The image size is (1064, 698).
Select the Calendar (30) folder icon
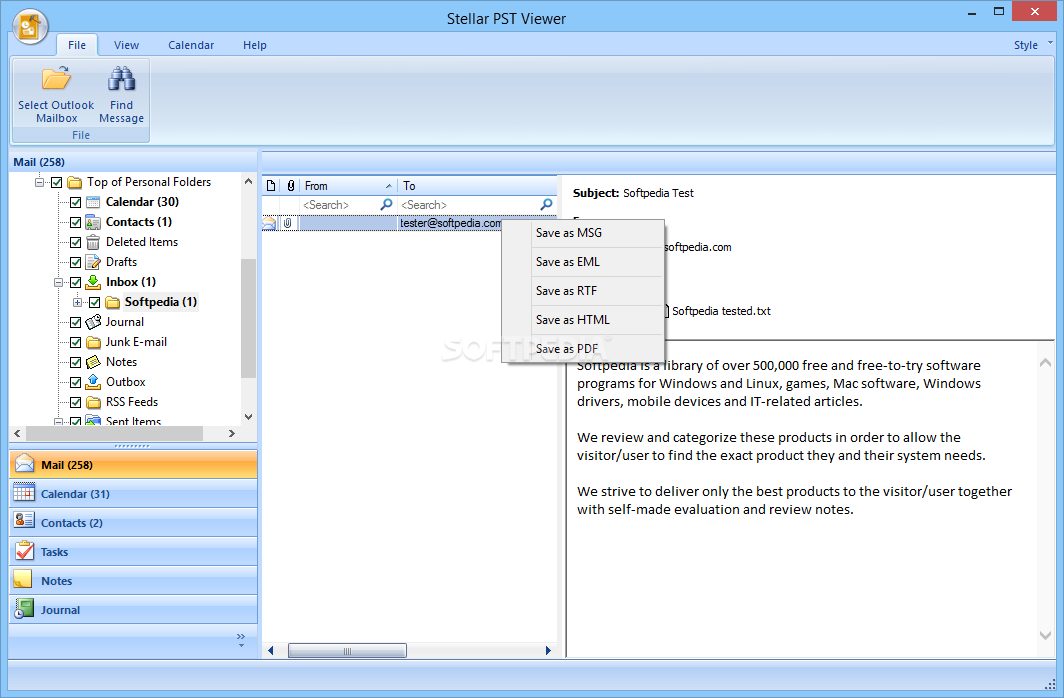point(94,202)
